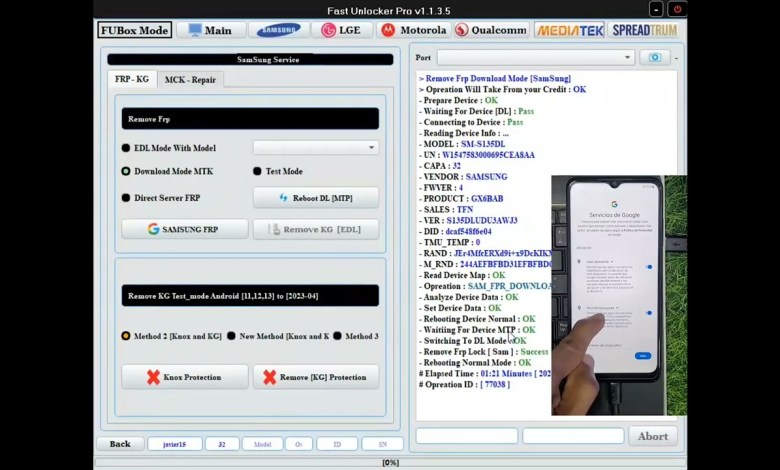Click the log line VENDOR : SAMSUNG
The width and height of the screenshot is (780, 470).
[463, 177]
